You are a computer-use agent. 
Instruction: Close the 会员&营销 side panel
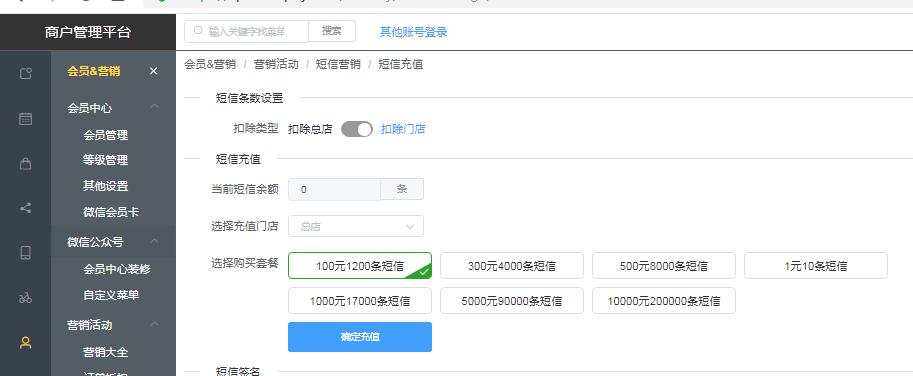click(x=153, y=71)
